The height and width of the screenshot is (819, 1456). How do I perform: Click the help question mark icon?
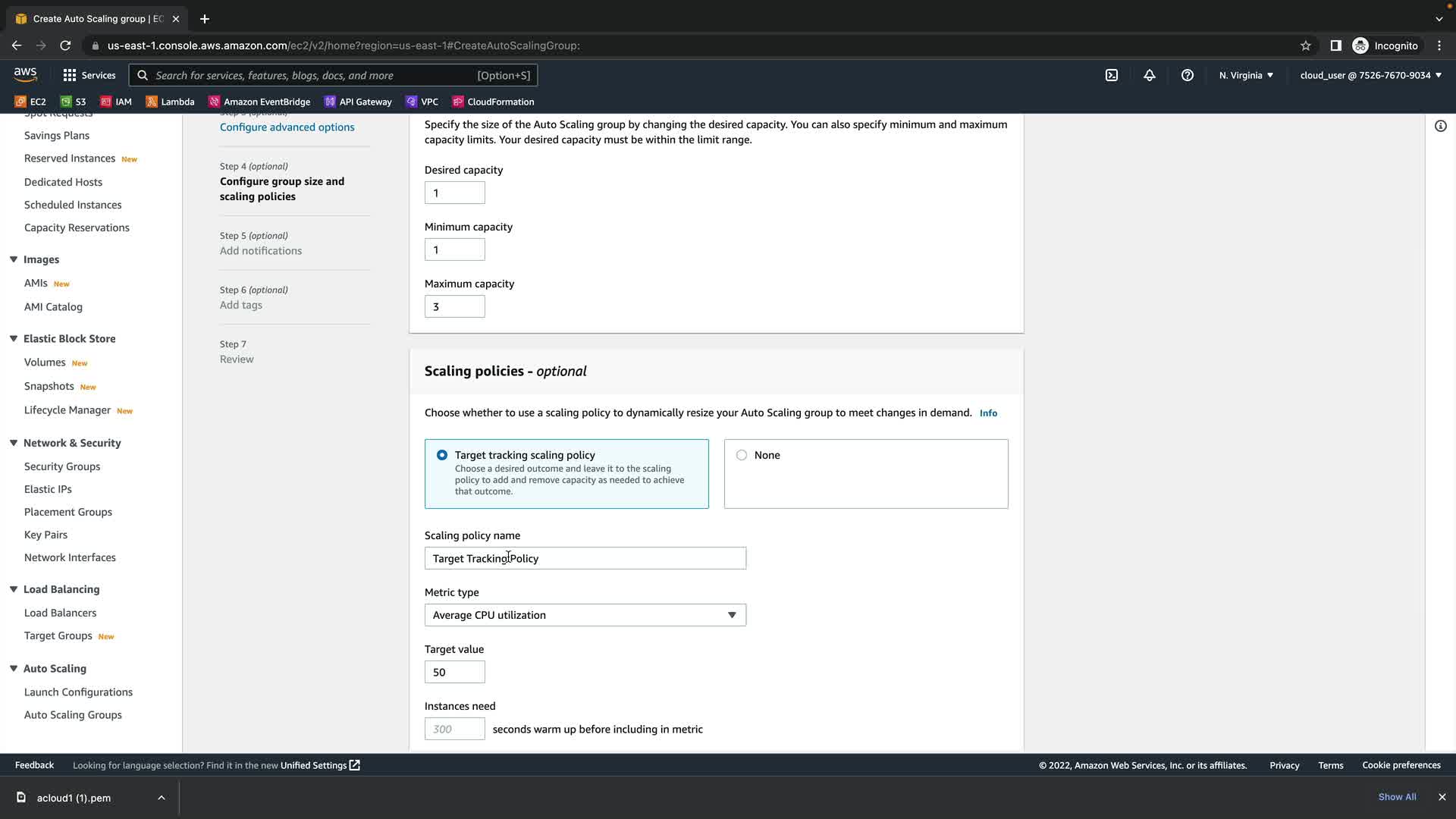click(1188, 75)
